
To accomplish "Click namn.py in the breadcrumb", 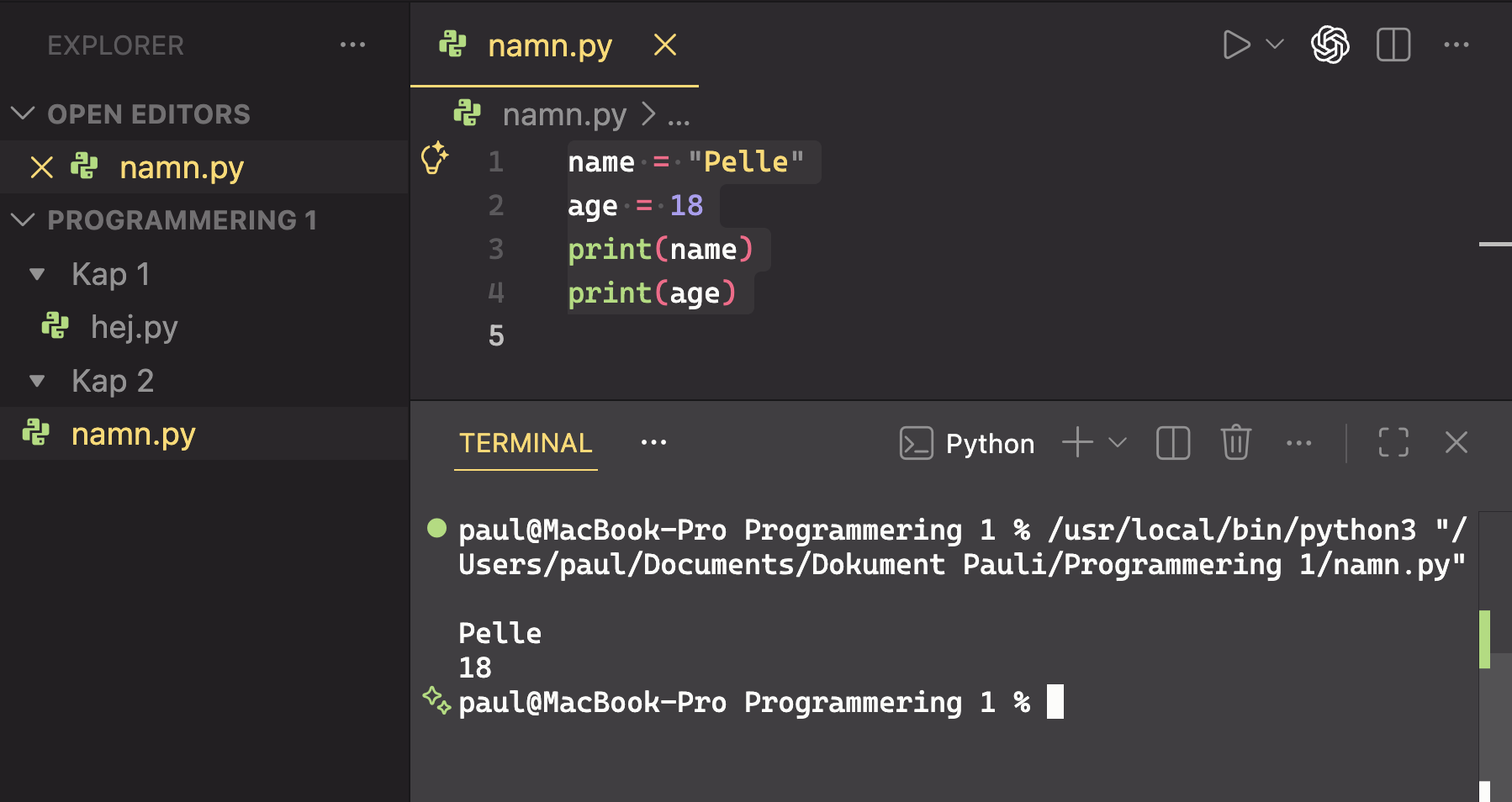I will click(564, 113).
